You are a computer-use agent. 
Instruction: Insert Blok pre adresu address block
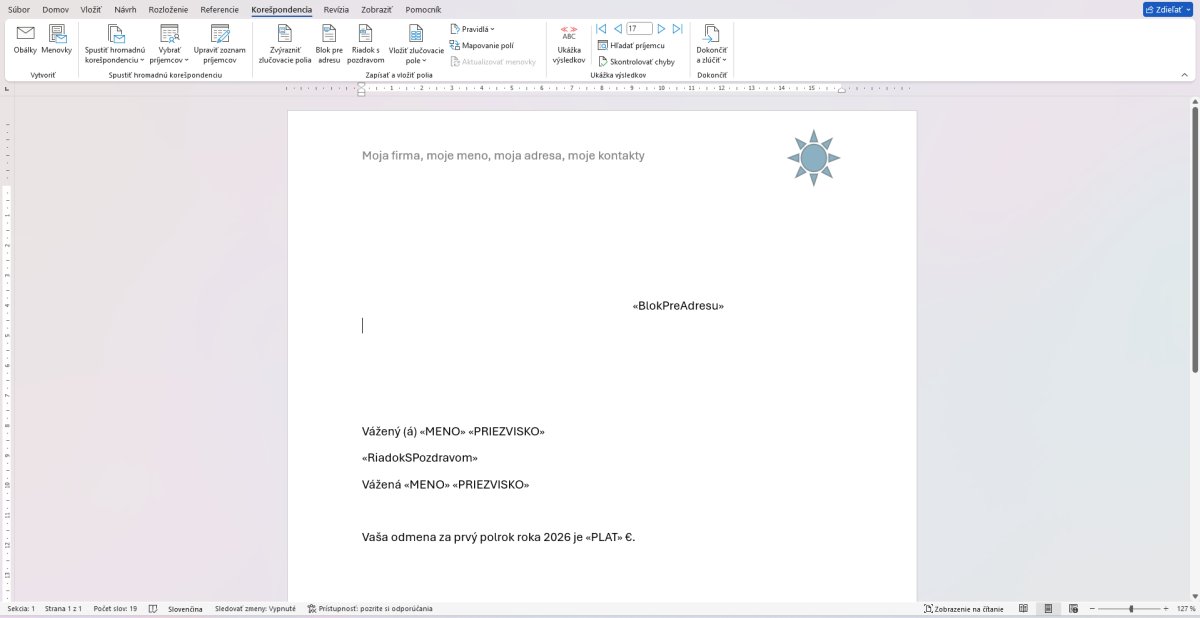tap(329, 45)
